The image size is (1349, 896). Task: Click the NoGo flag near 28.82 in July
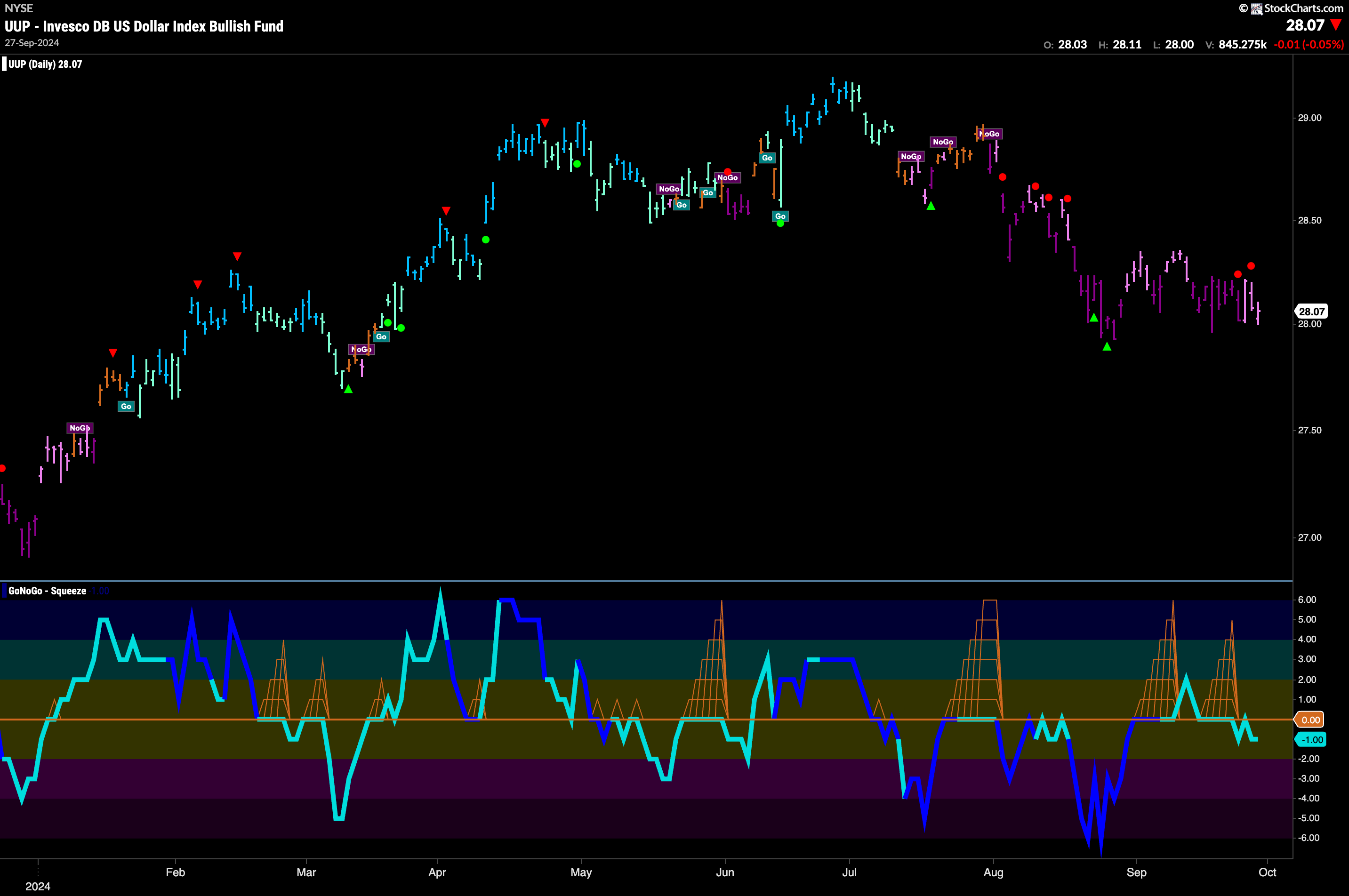pos(911,156)
